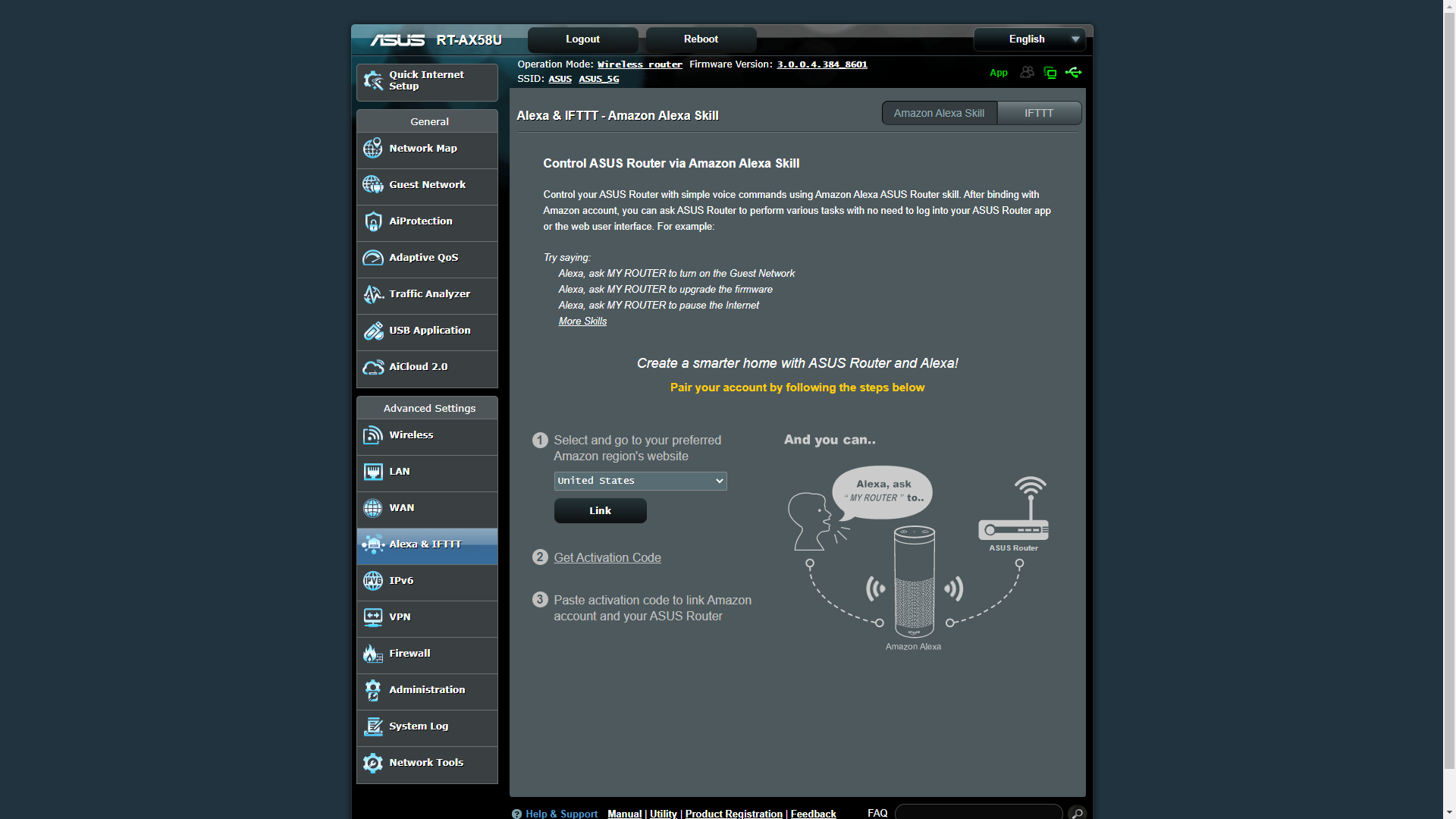This screenshot has width=1456, height=819.
Task: Open the Amazon region dropdown
Action: [640, 481]
